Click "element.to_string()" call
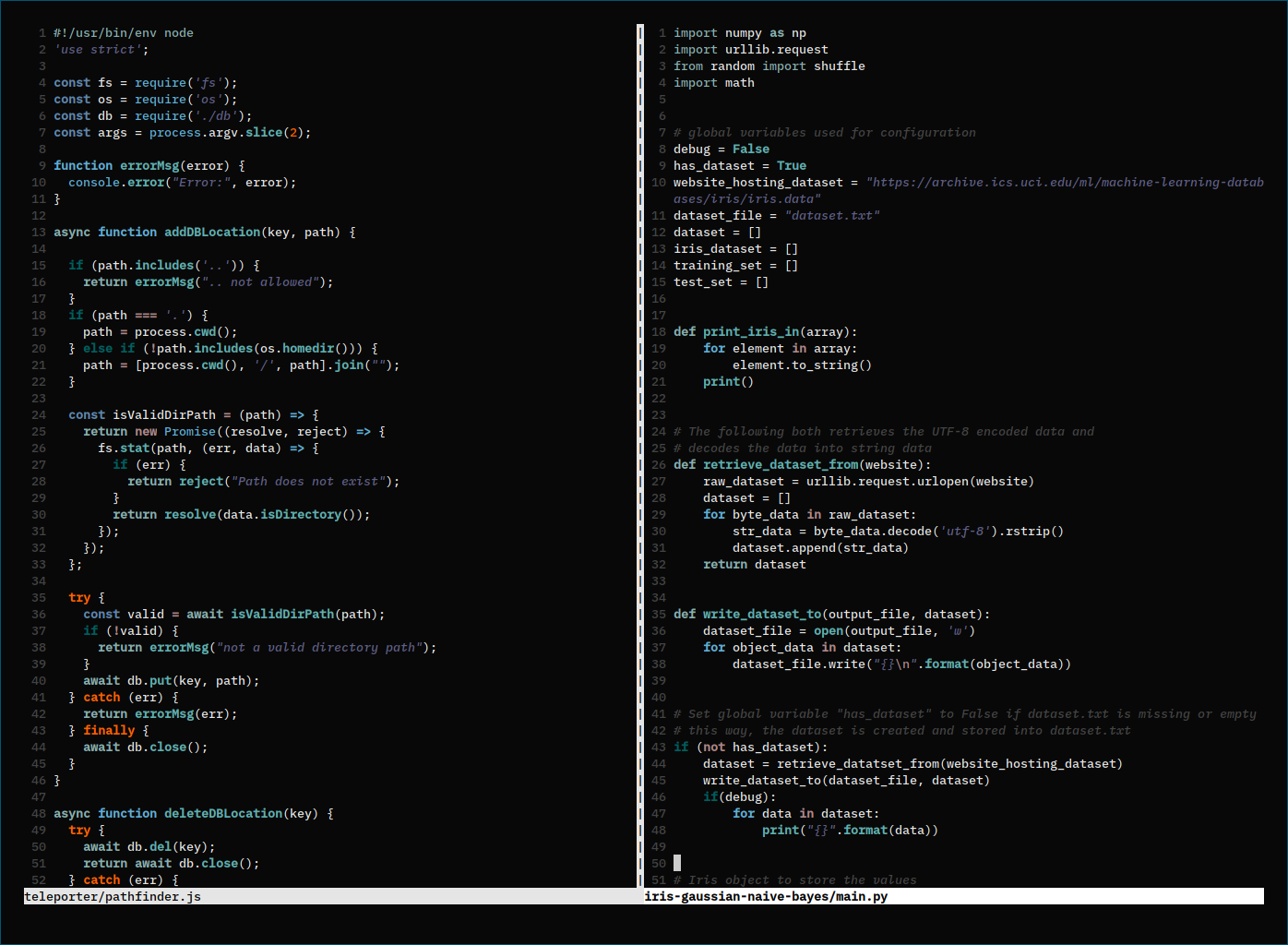Screen dimensions: 1288x945 803,365
